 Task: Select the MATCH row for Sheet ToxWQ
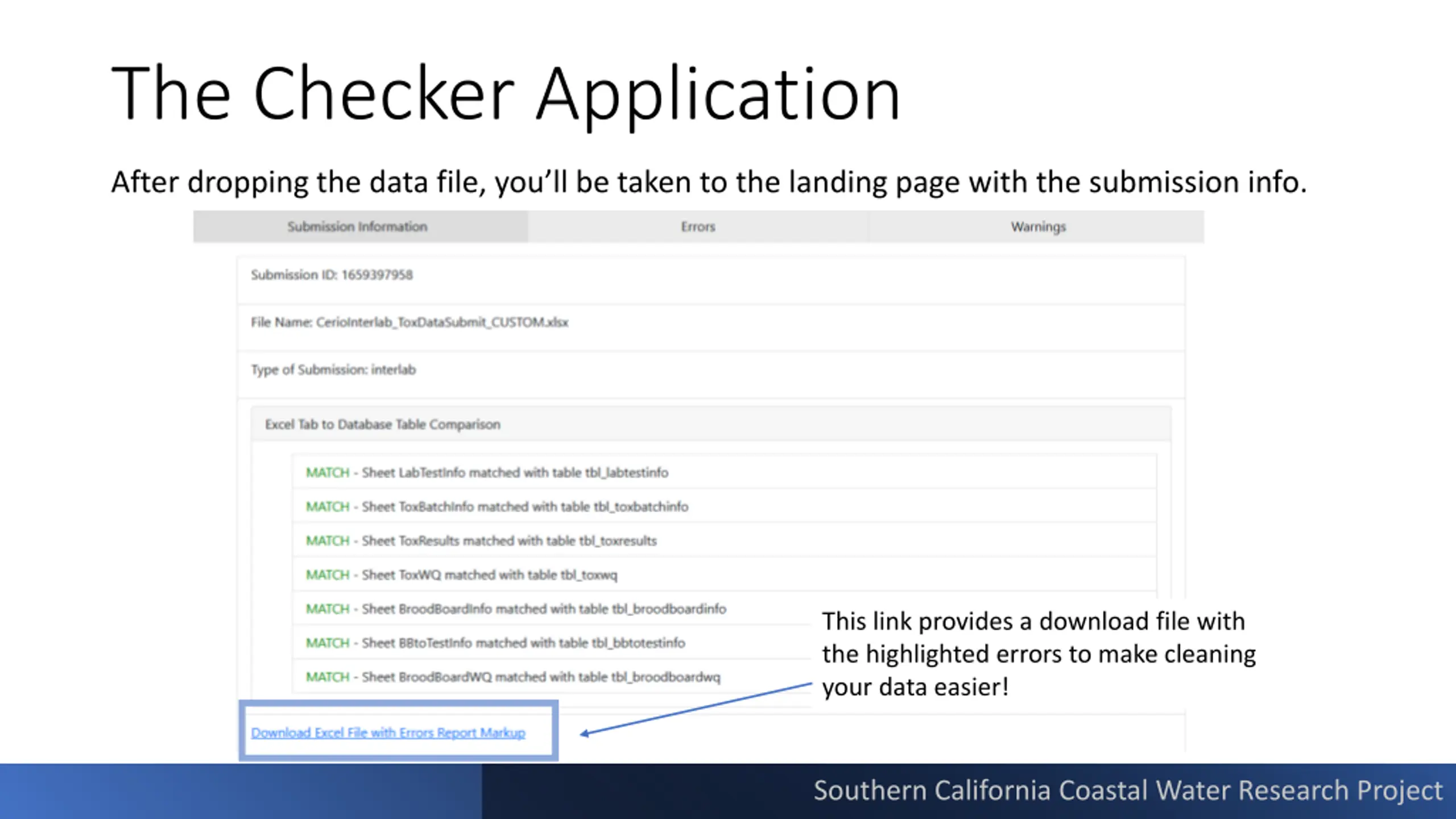point(724,574)
